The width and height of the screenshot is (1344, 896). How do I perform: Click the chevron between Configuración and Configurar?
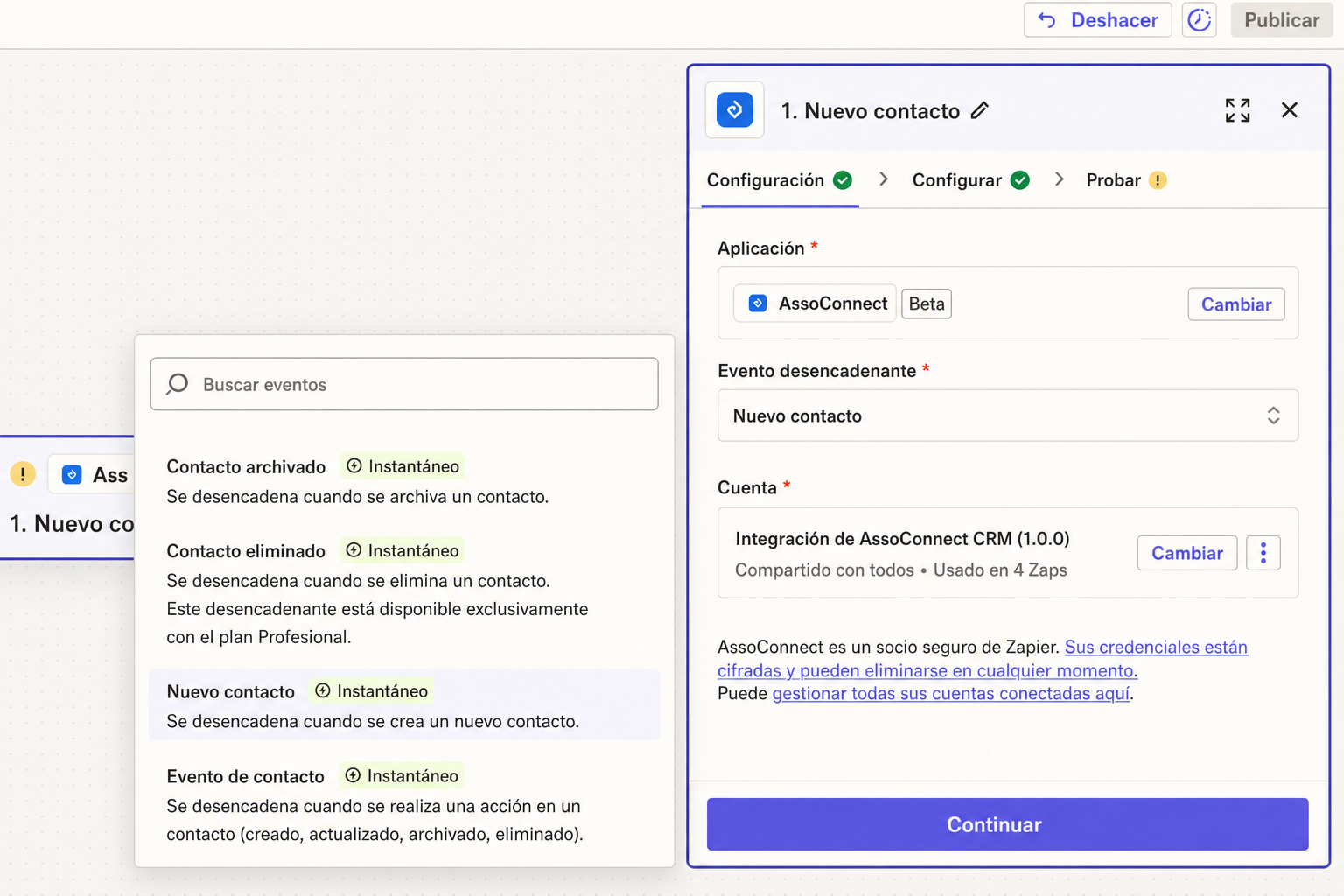(x=884, y=179)
